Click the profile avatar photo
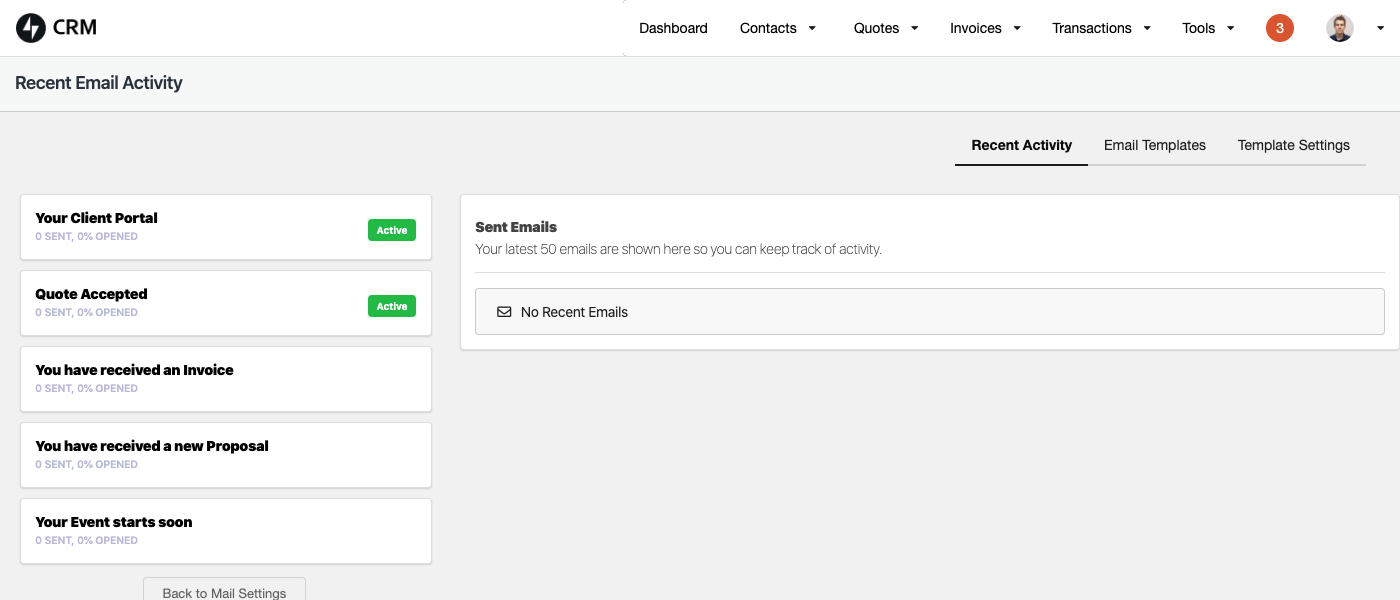This screenshot has width=1400, height=600. 1339,27
